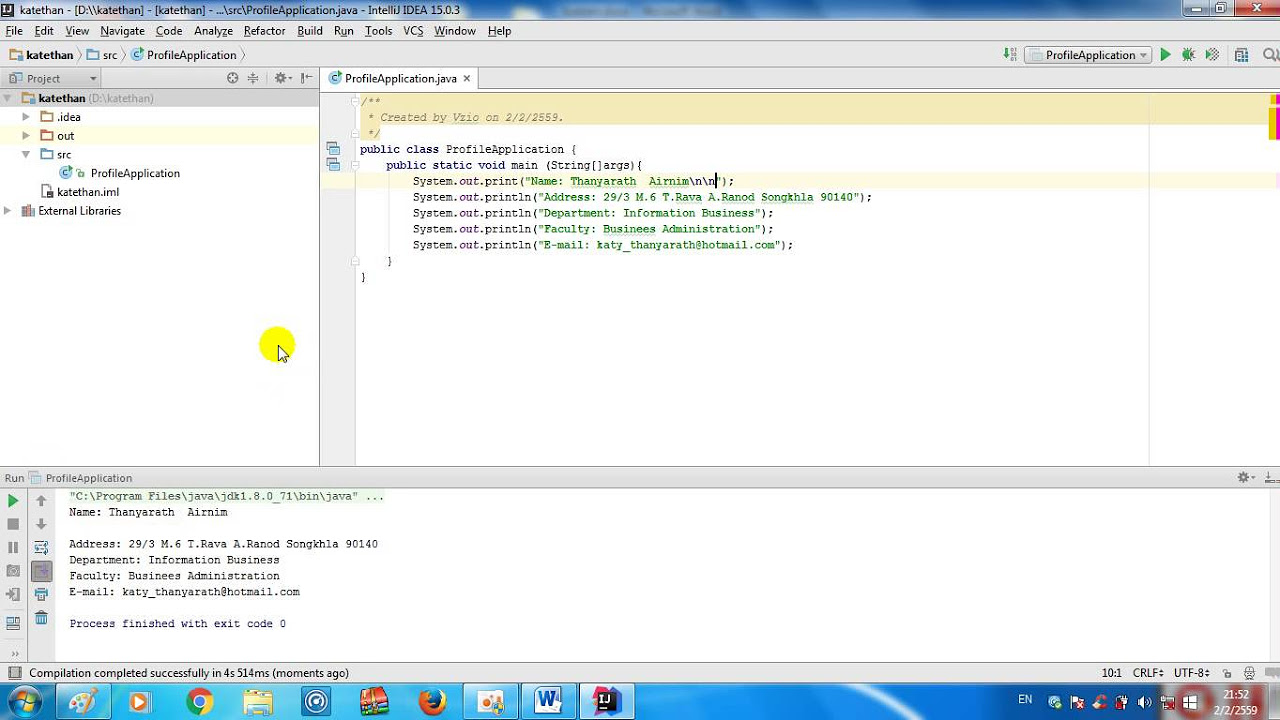This screenshot has width=1280, height=720.
Task: Run ProfileApplication with the green toolbar arrow
Action: pos(1165,55)
